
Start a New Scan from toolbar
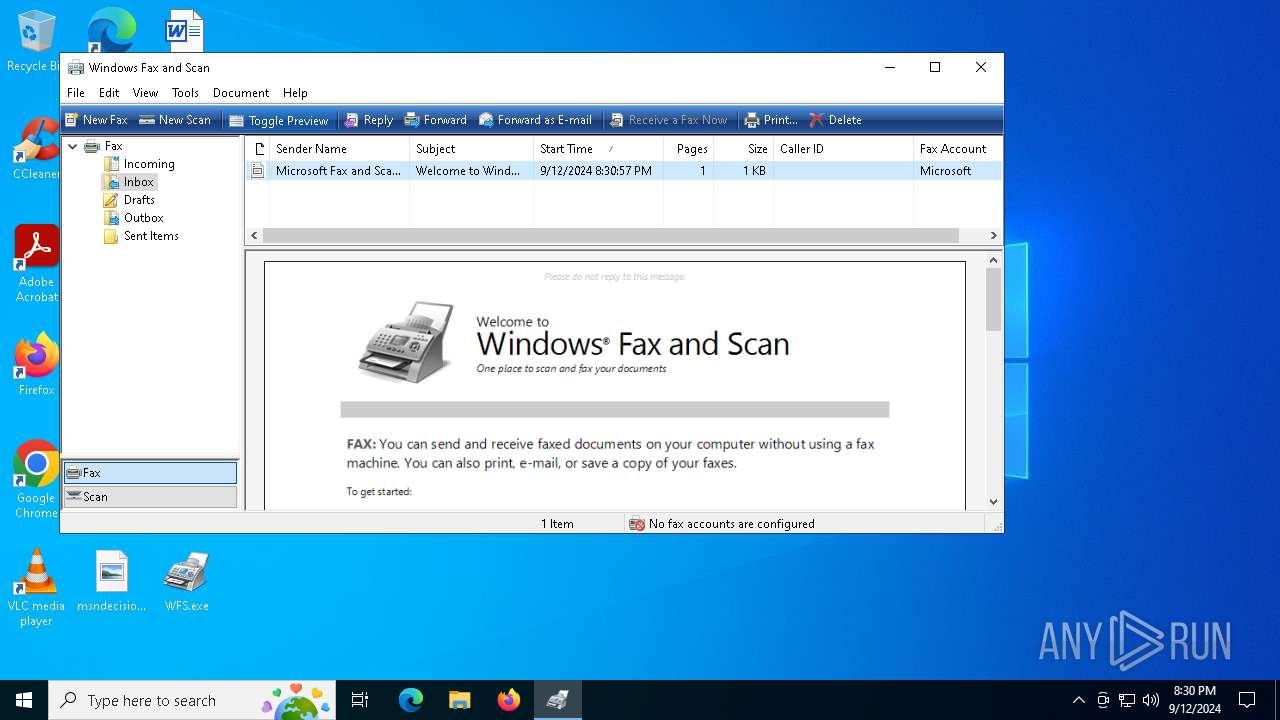point(175,120)
